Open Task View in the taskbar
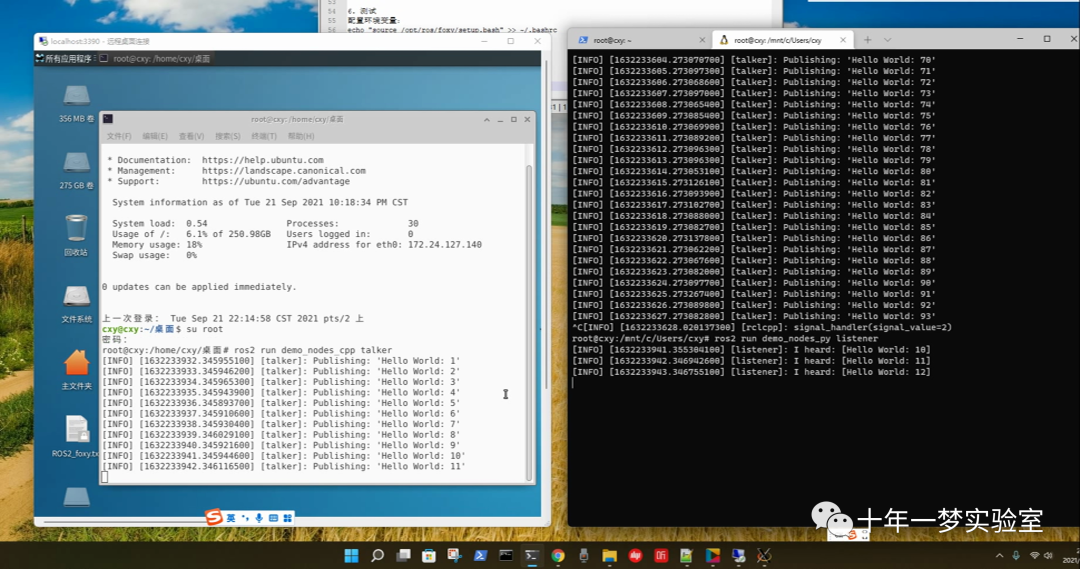 404,555
